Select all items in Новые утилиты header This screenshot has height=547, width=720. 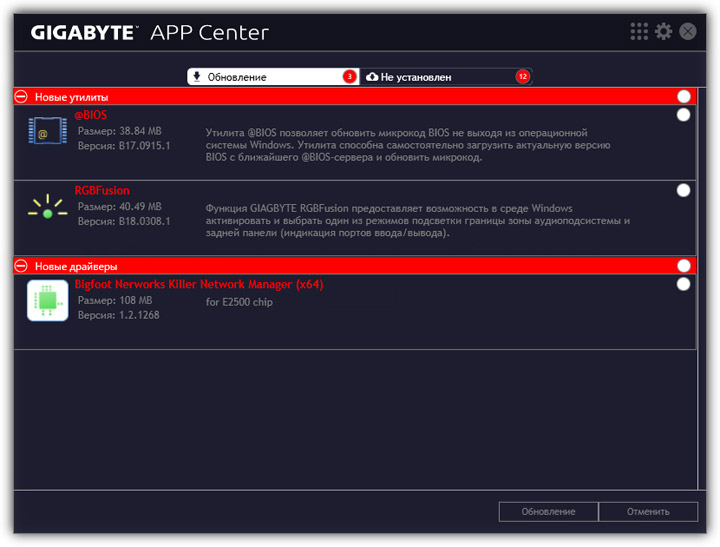pyautogui.click(x=683, y=97)
